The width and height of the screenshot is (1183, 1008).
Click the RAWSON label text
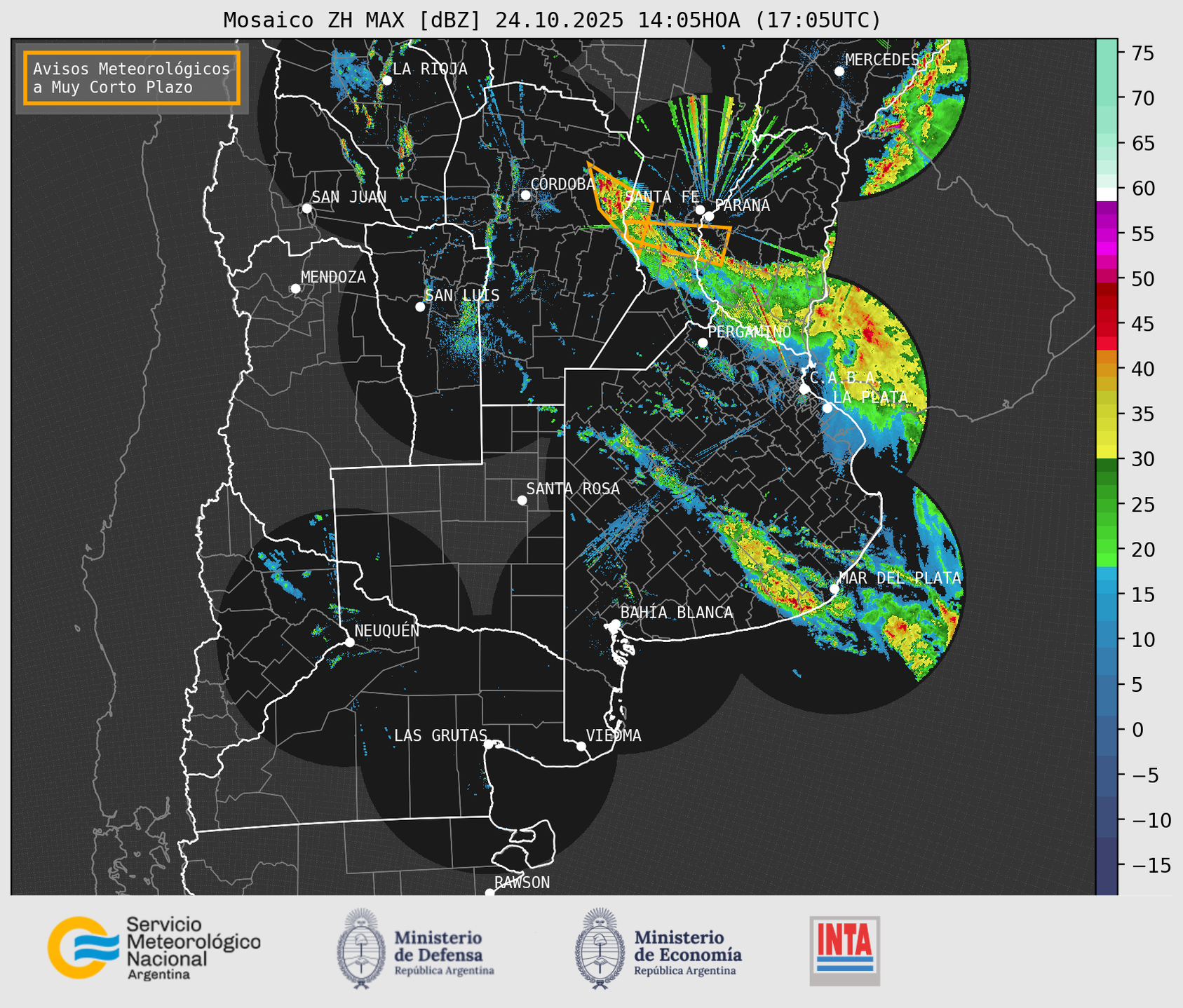pyautogui.click(x=522, y=883)
